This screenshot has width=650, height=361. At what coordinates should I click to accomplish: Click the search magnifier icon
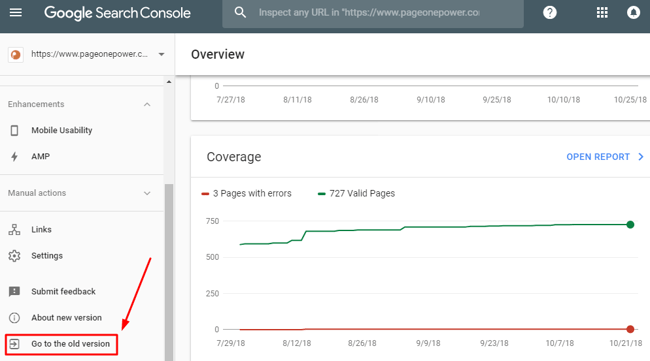point(240,12)
